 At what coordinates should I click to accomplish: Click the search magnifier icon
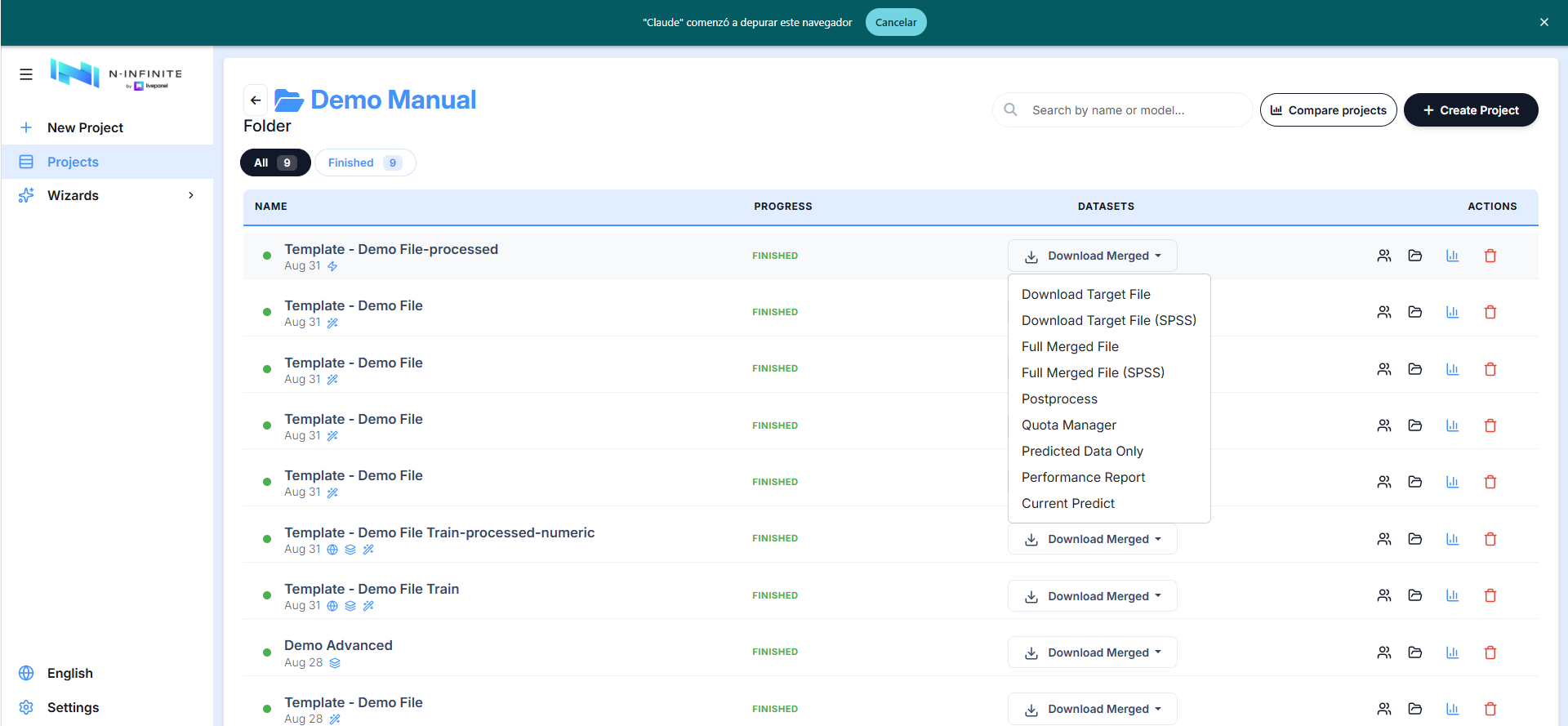1010,109
